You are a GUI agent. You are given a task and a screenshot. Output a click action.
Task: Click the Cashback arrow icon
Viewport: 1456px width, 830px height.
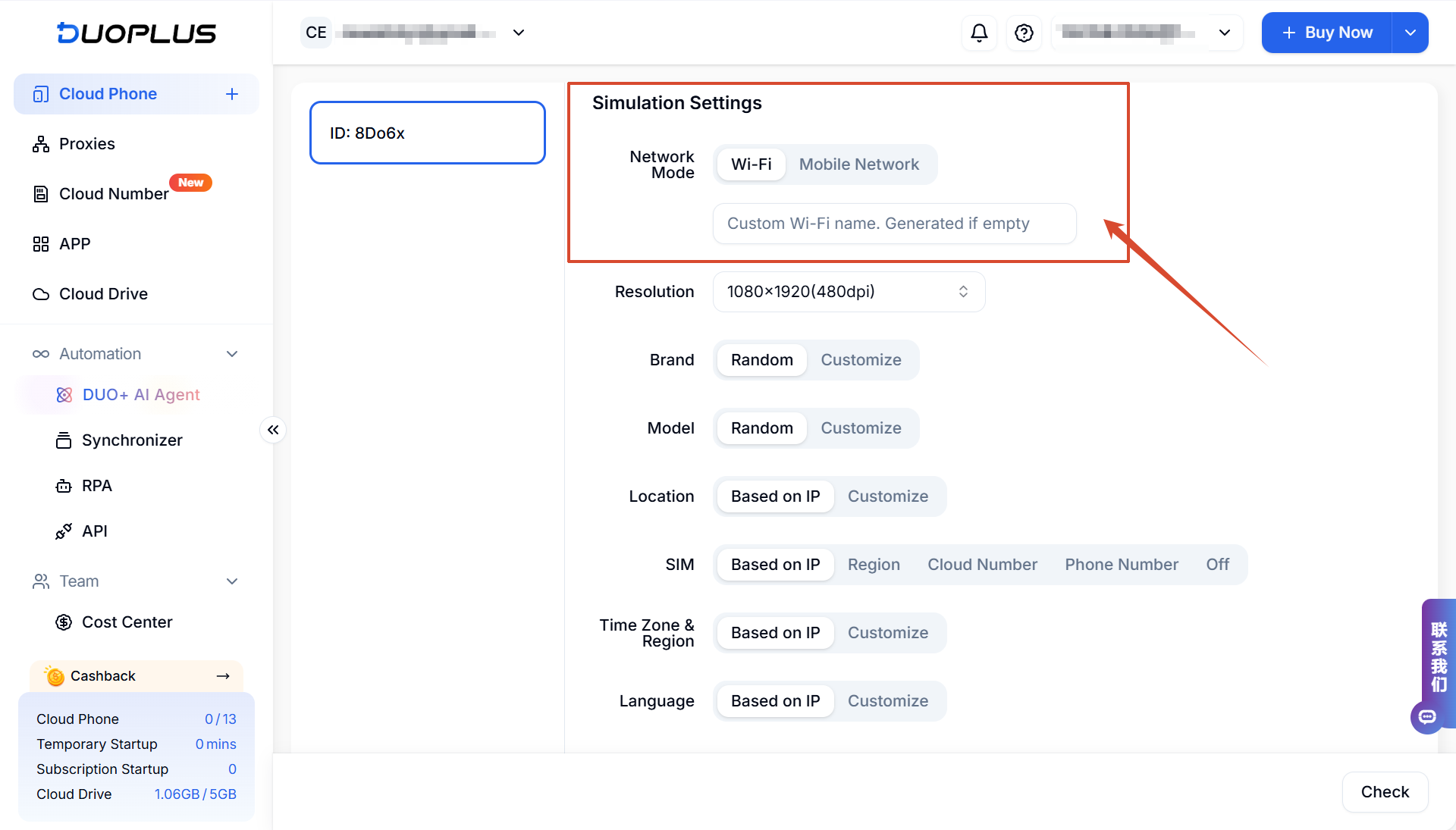point(223,676)
